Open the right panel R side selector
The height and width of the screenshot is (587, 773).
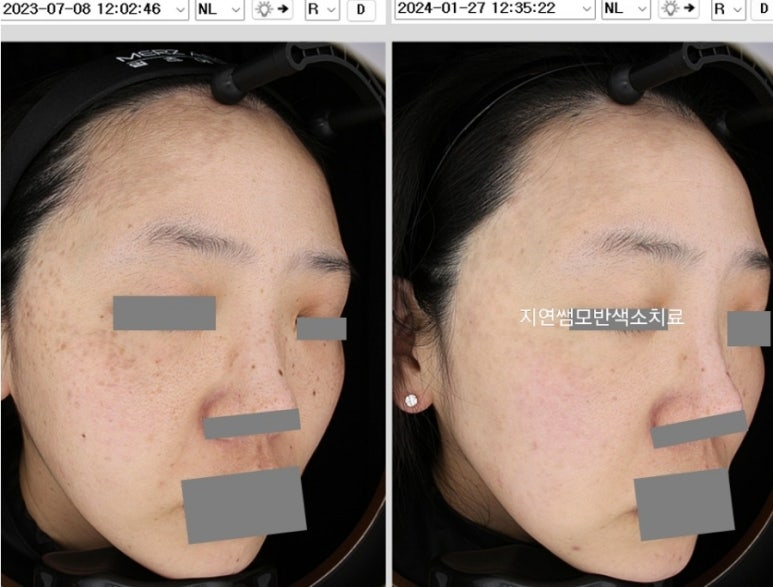[x=729, y=10]
